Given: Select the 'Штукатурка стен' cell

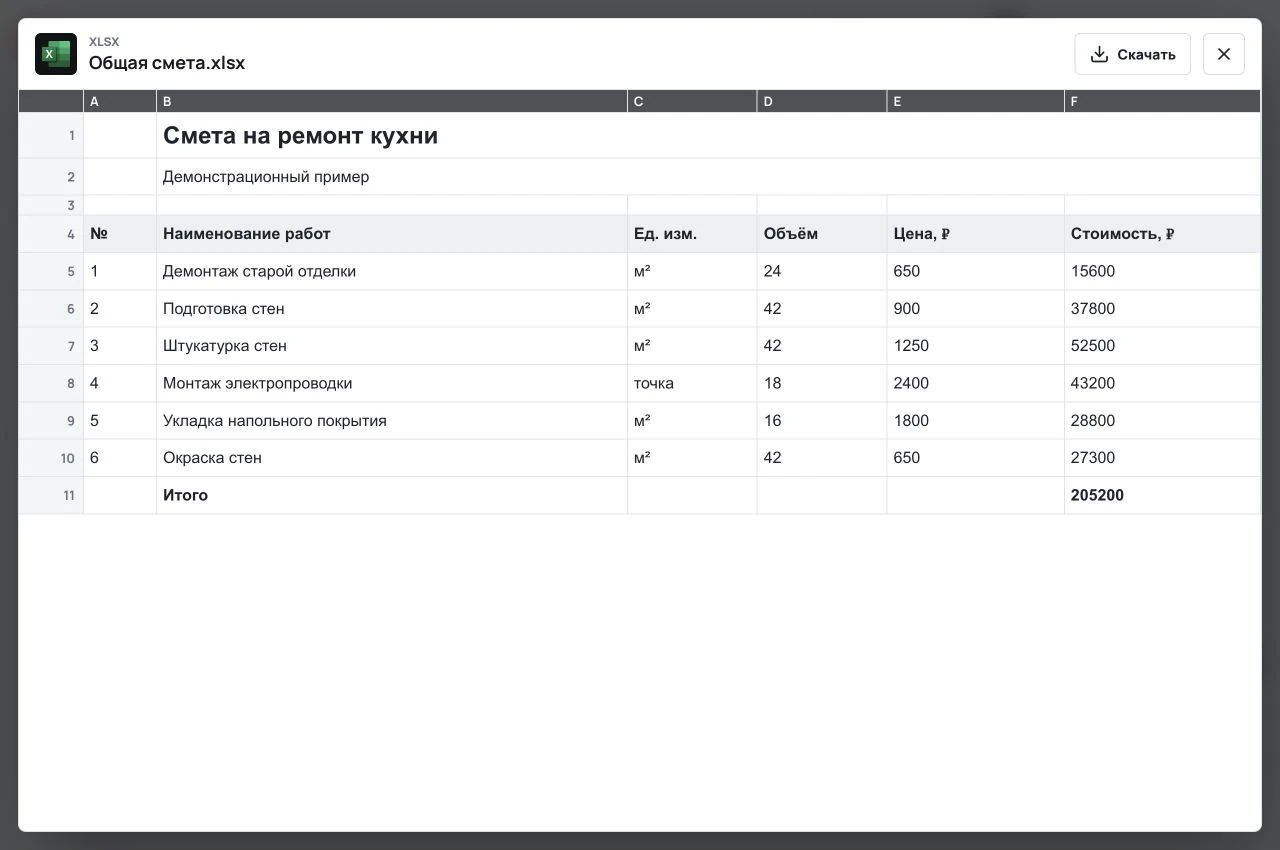Looking at the screenshot, I should tap(392, 346).
